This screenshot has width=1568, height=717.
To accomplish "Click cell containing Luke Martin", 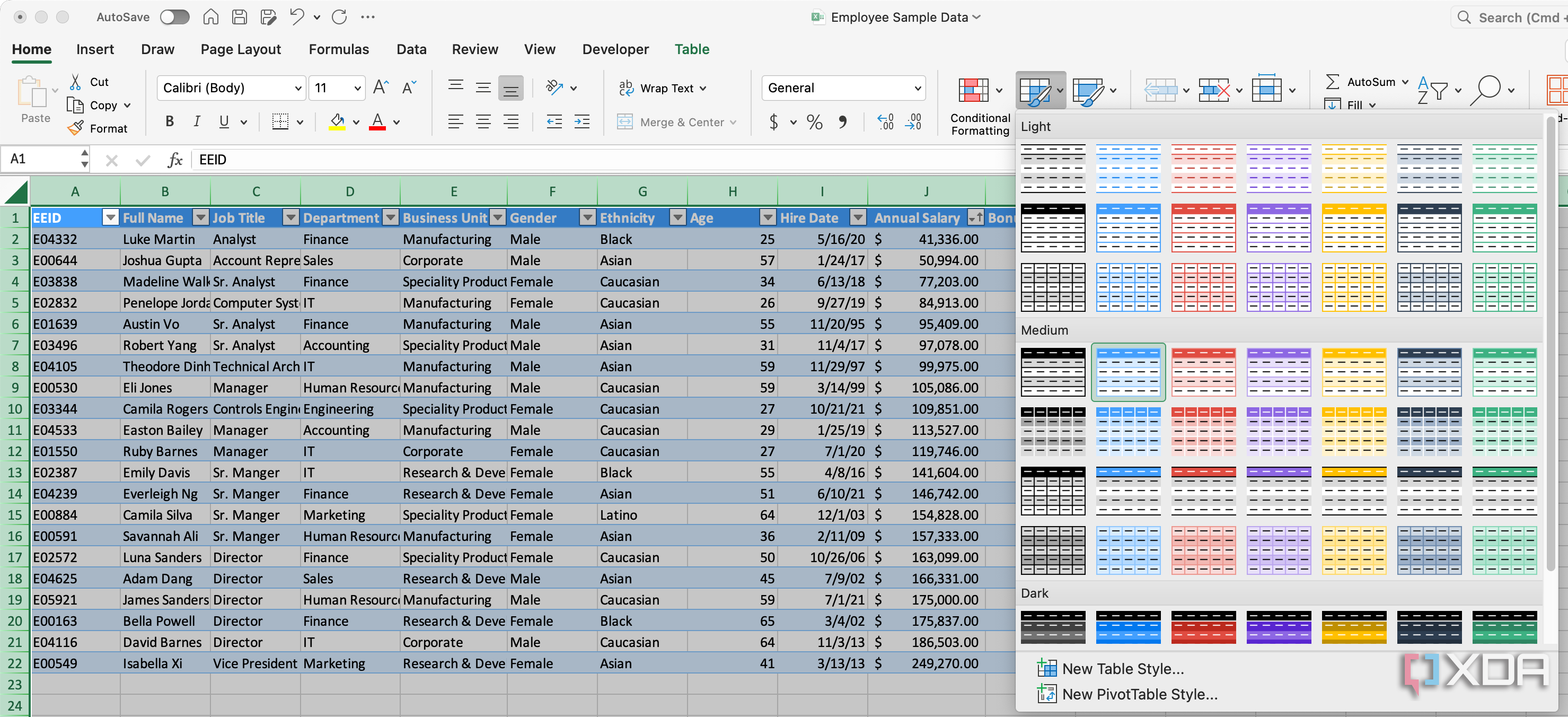I will point(164,239).
